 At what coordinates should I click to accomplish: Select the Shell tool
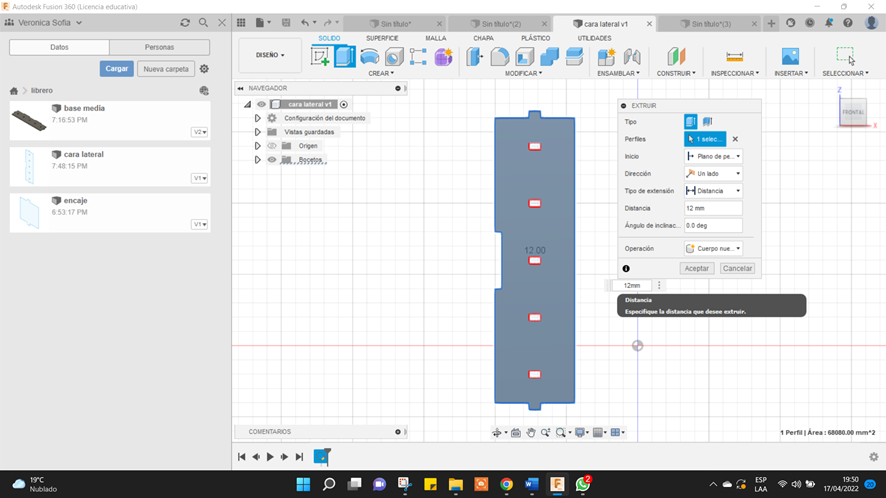coord(524,57)
